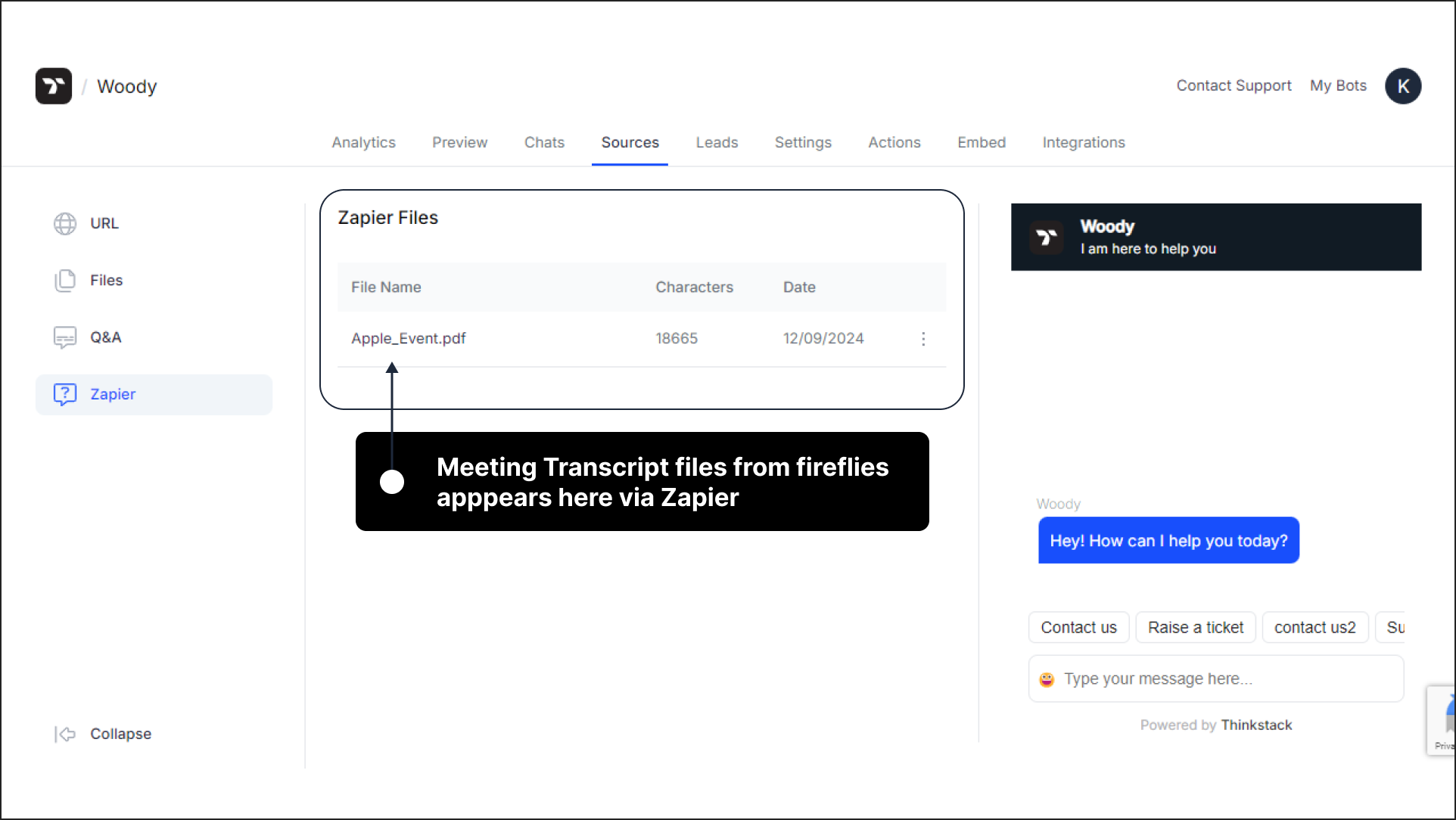This screenshot has height=820, width=1456.
Task: Click the URL sidebar icon
Action: [x=64, y=222]
